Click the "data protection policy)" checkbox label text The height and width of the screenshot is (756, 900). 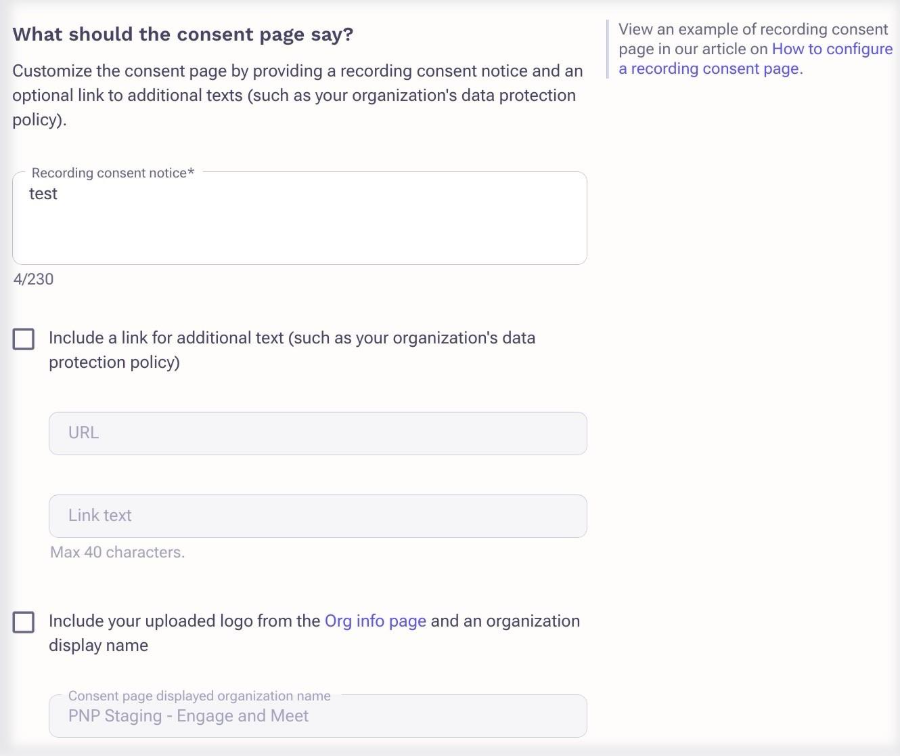click(114, 363)
